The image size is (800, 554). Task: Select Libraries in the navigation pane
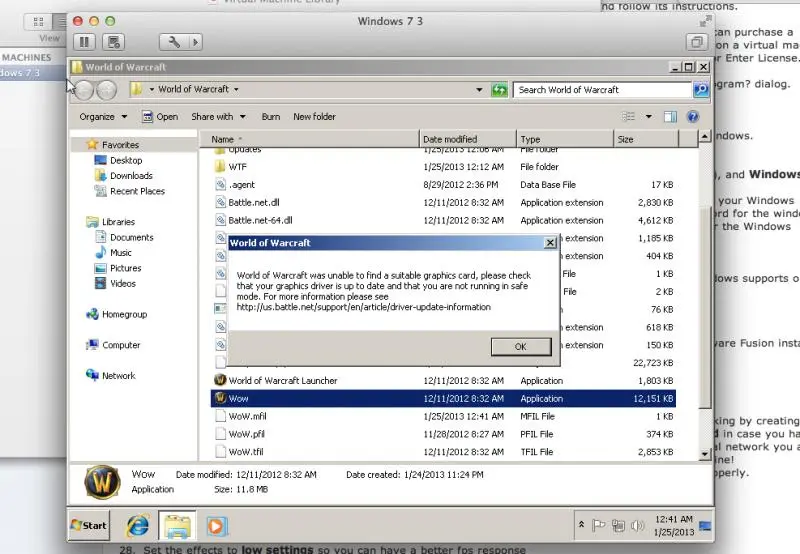click(118, 222)
